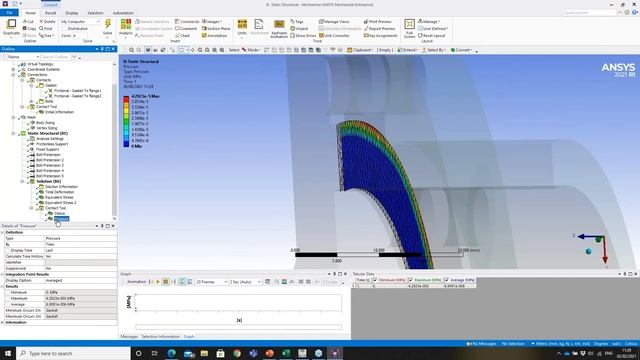Viewport: 640px width, 360px height.
Task: Toggle the Minimum [MPa] column checkbox
Action: [x=375, y=280]
